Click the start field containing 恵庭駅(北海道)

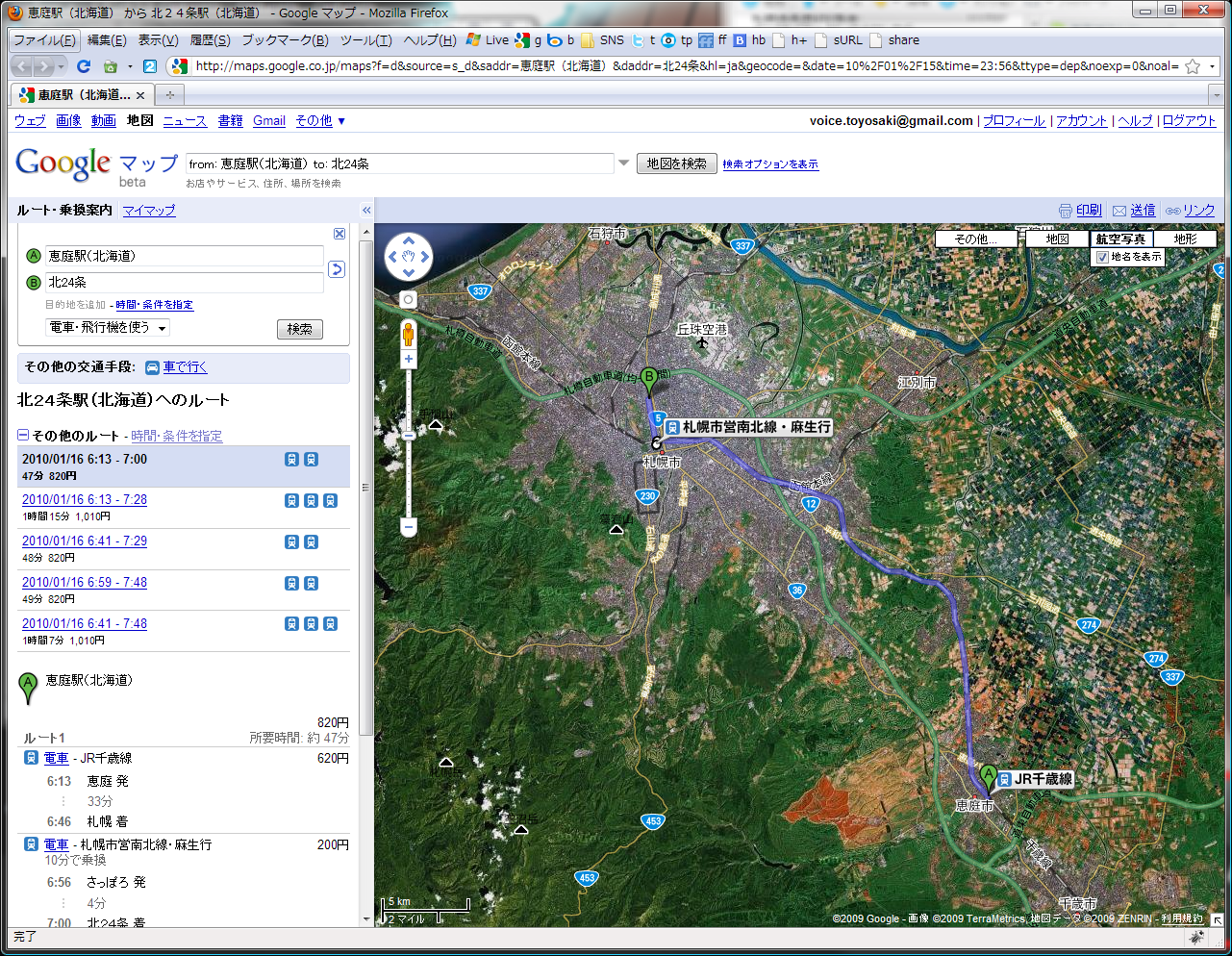point(185,256)
